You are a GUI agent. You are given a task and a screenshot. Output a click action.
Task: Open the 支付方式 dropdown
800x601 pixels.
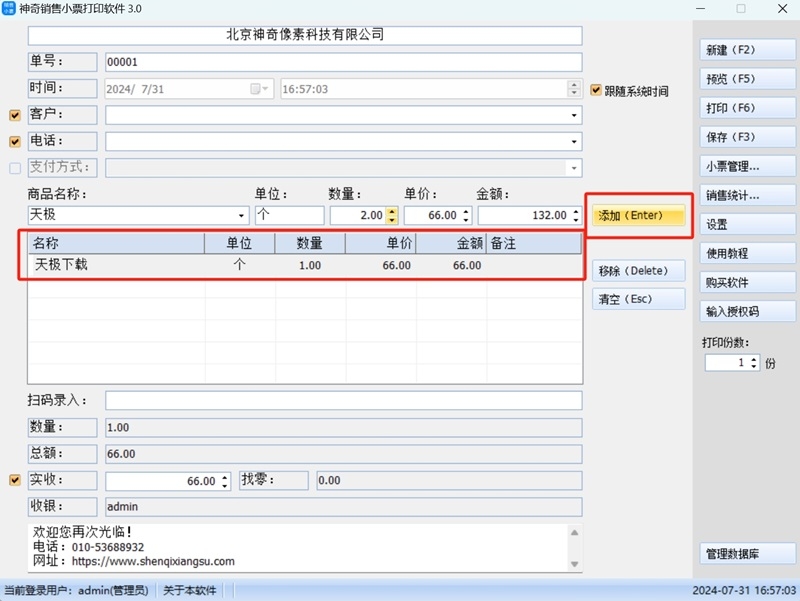pos(574,168)
